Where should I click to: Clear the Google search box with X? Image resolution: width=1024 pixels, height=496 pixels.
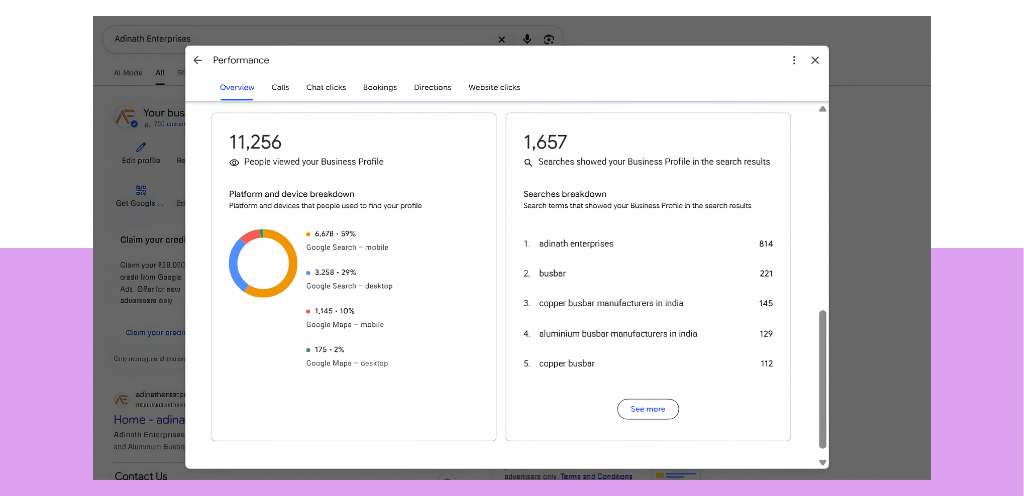[x=502, y=39]
